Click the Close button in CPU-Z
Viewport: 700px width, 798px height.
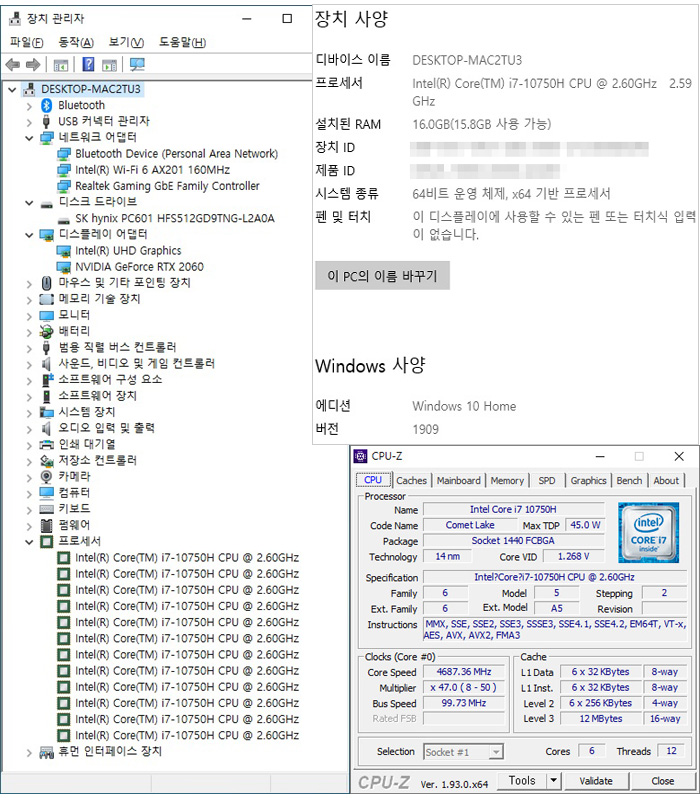(662, 781)
